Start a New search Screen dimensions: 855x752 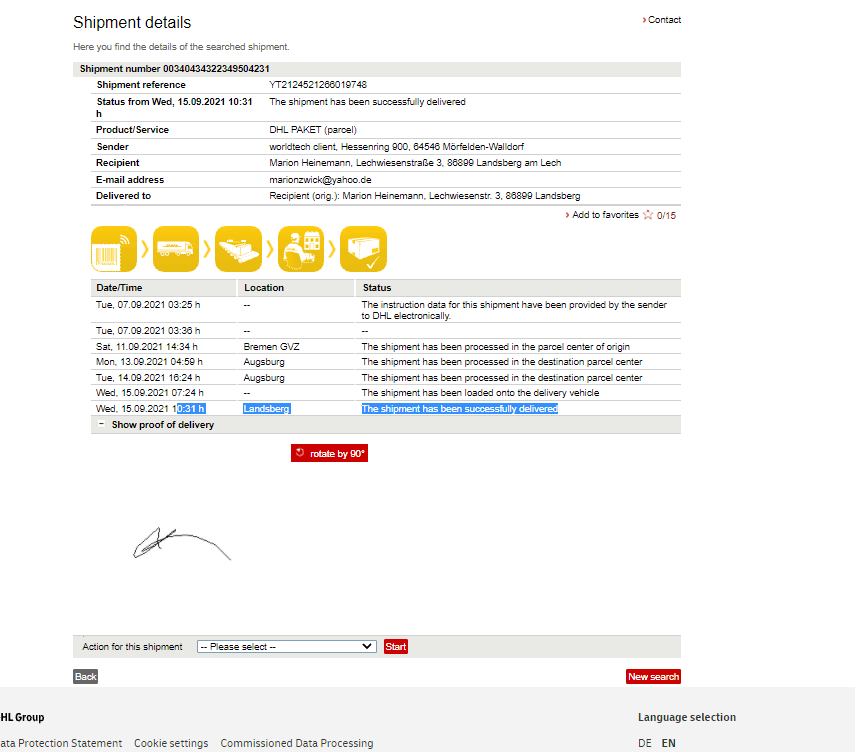click(x=653, y=677)
